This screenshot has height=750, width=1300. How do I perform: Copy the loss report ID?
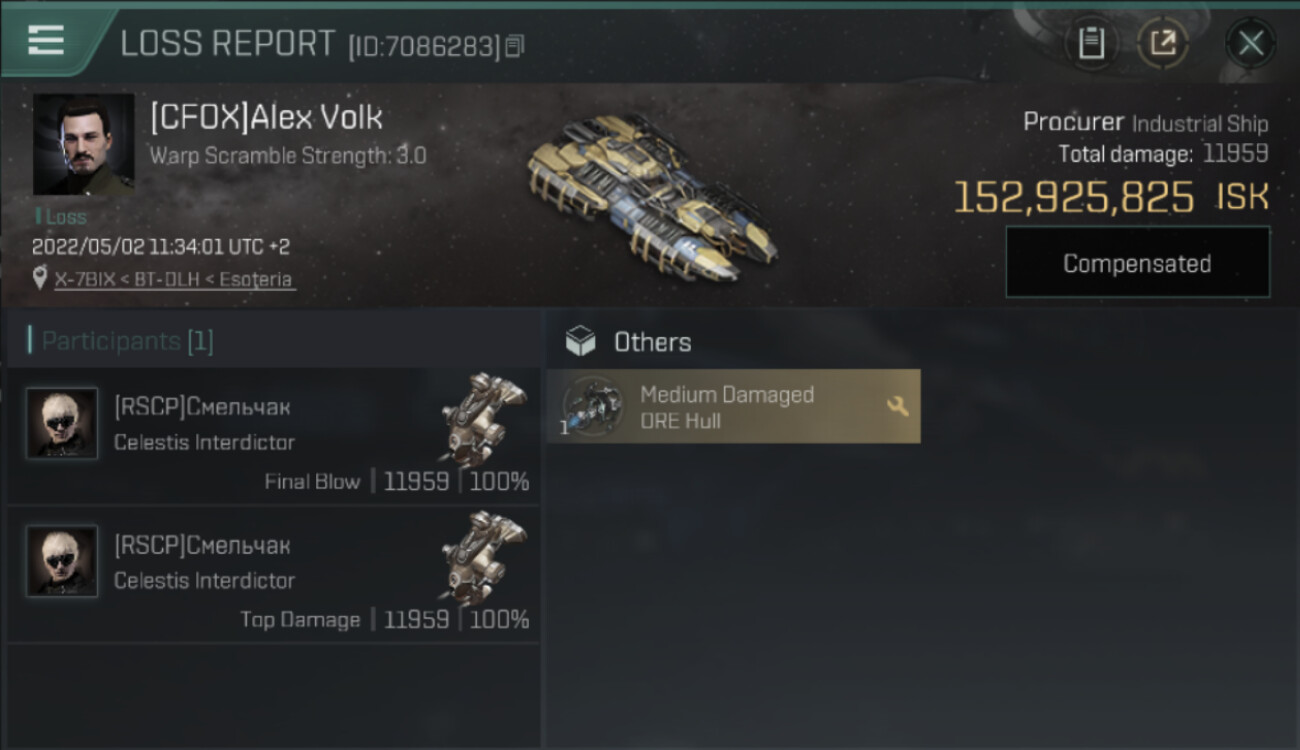coord(515,46)
